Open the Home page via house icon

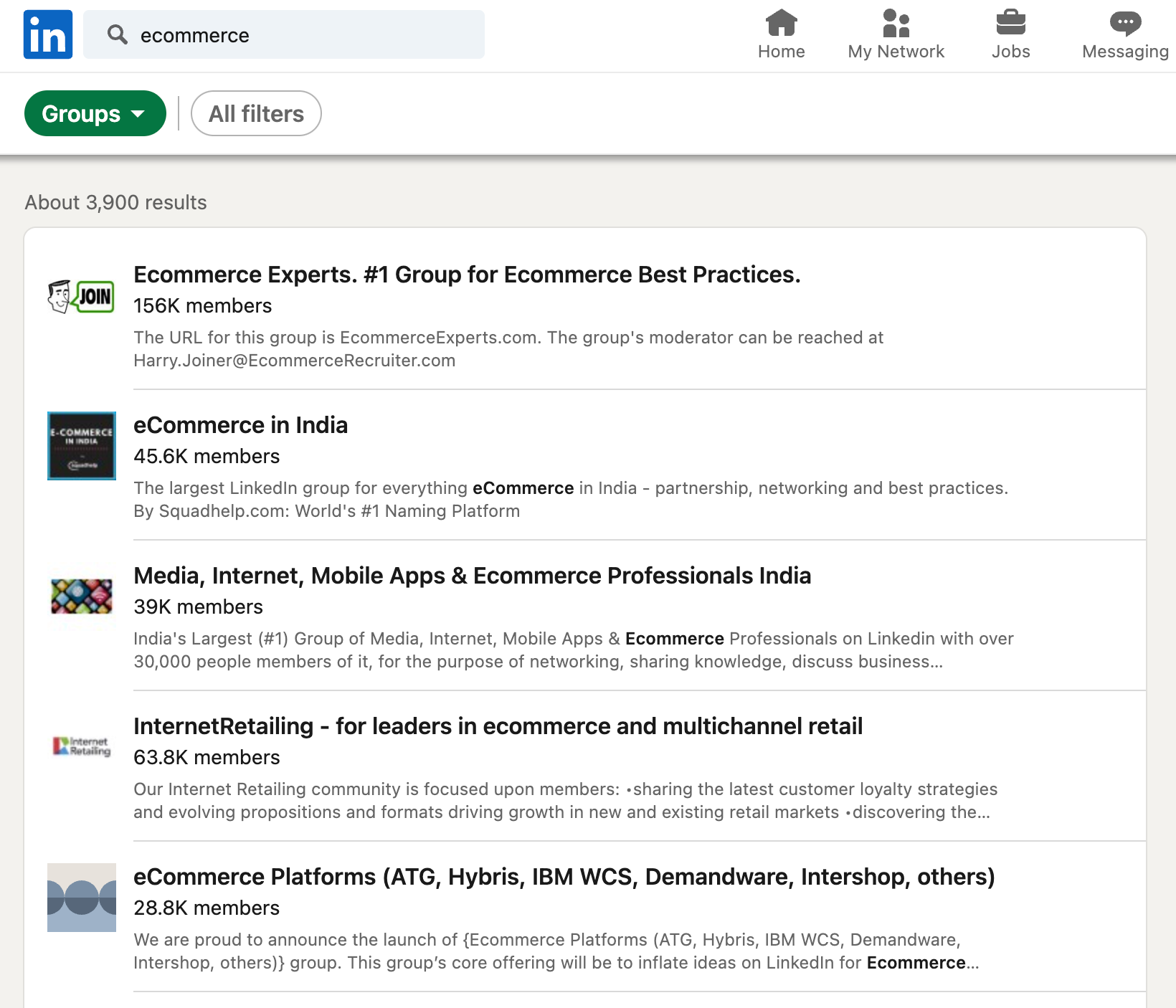[781, 24]
